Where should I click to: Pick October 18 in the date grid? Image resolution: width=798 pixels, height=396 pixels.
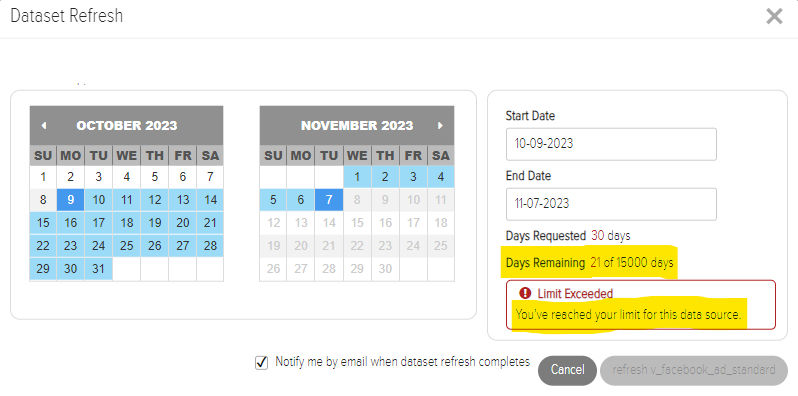127,223
